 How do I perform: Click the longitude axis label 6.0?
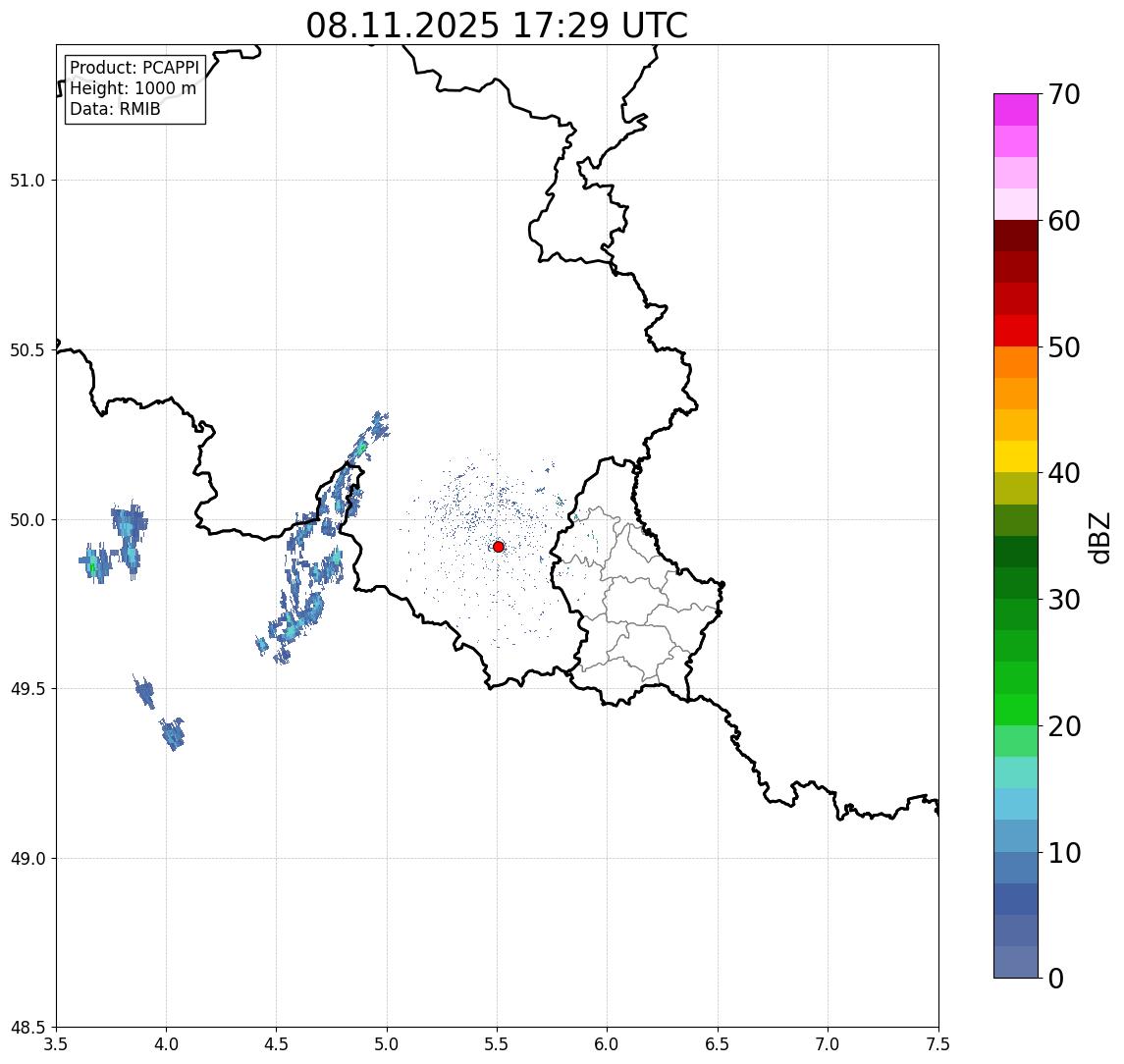(x=608, y=1044)
